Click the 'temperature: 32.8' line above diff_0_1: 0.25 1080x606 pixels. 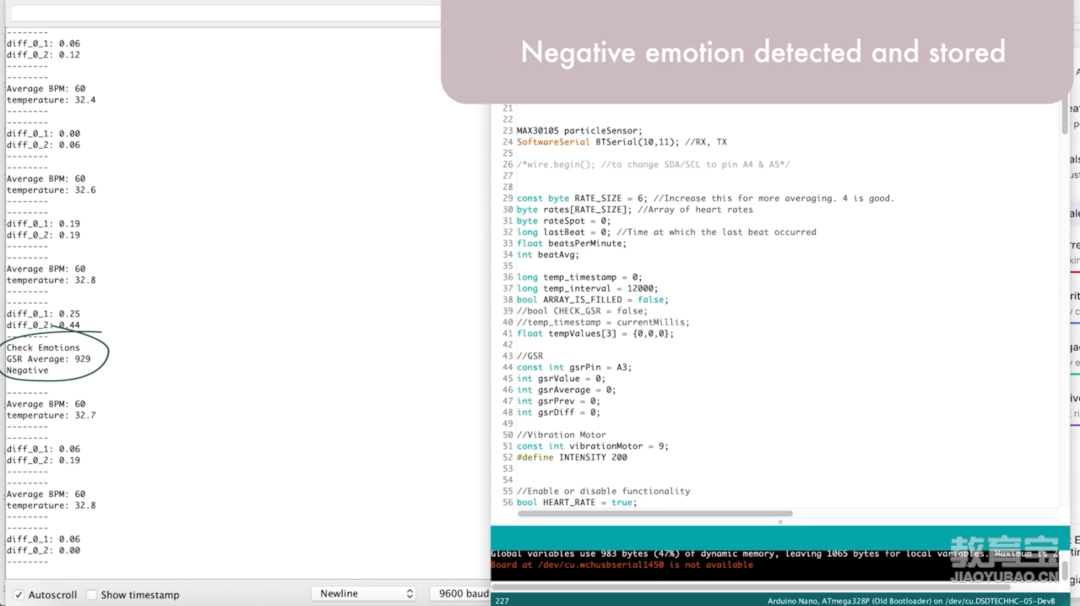coord(51,280)
